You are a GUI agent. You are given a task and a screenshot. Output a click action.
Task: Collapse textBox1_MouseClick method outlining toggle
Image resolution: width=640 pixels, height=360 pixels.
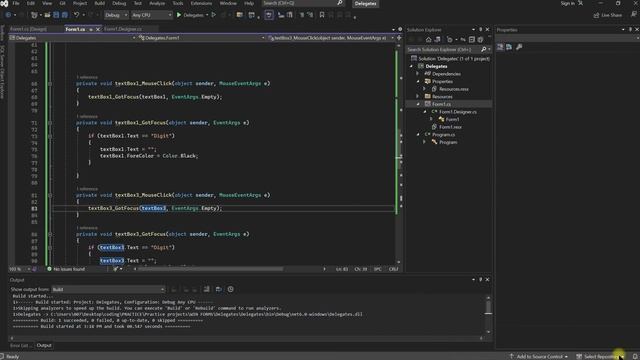coord(50,84)
